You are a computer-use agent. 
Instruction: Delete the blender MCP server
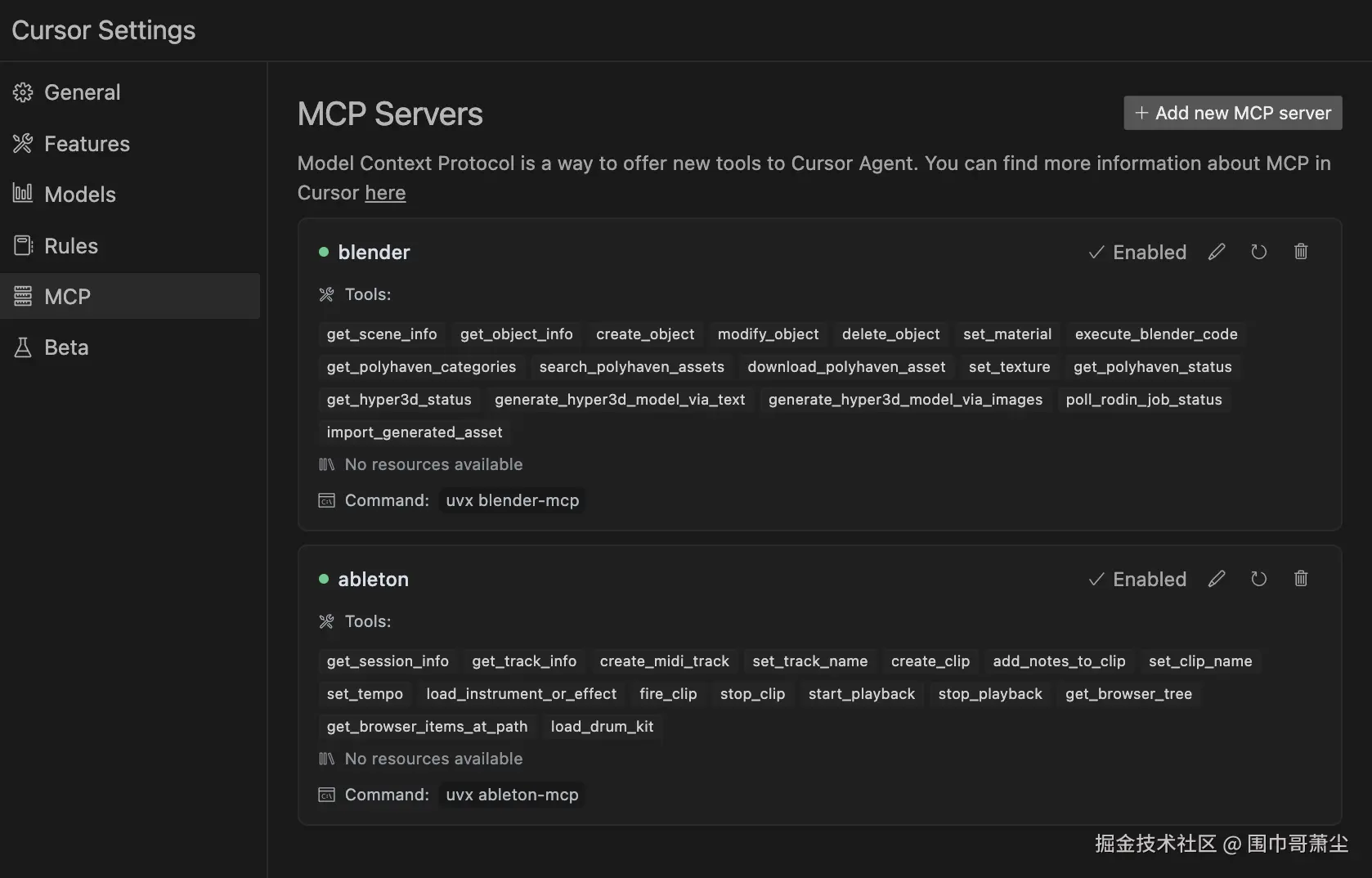tap(1301, 252)
